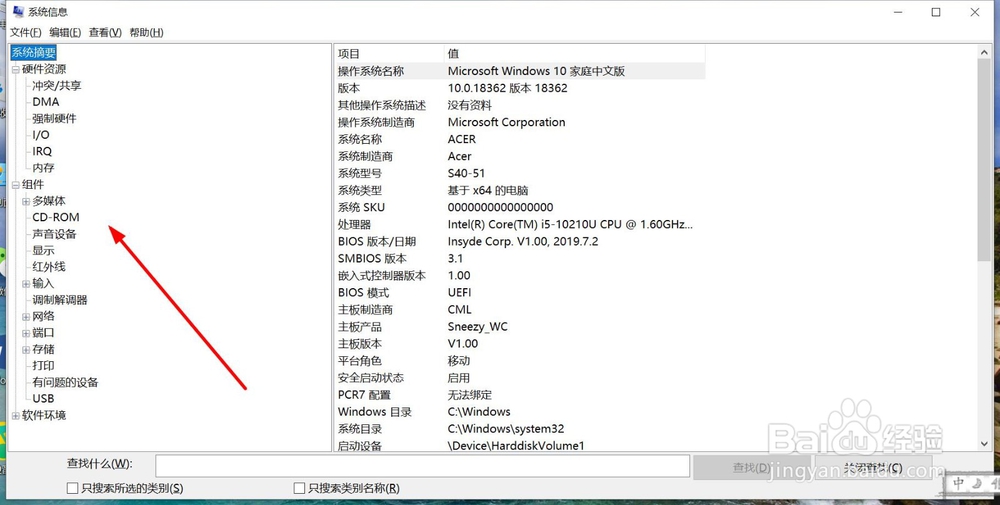Viewport: 1000px width, 505px height.
Task: Select the 红外线 tree item
Action: click(49, 267)
